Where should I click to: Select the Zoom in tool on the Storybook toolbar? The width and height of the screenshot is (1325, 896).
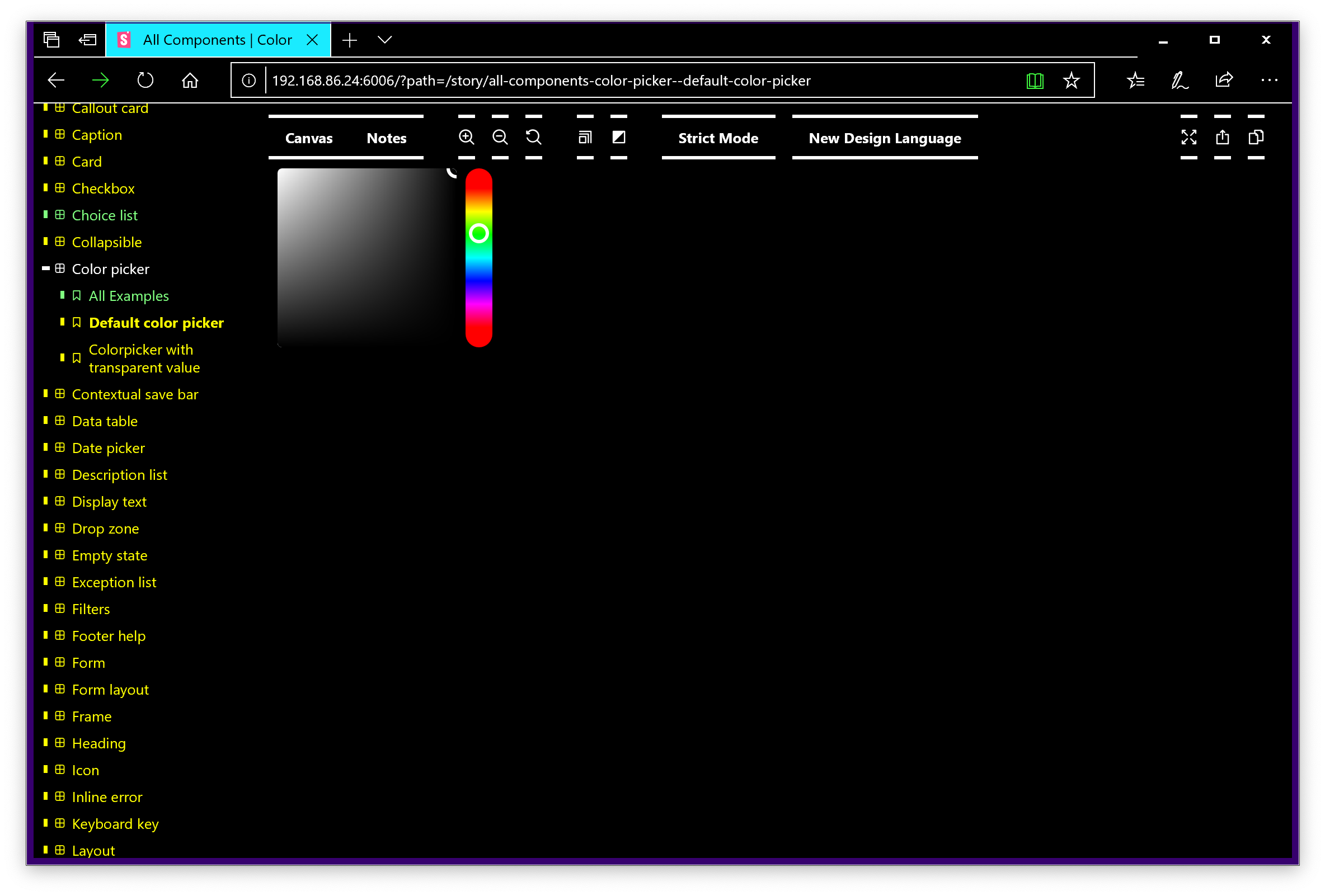click(466, 137)
